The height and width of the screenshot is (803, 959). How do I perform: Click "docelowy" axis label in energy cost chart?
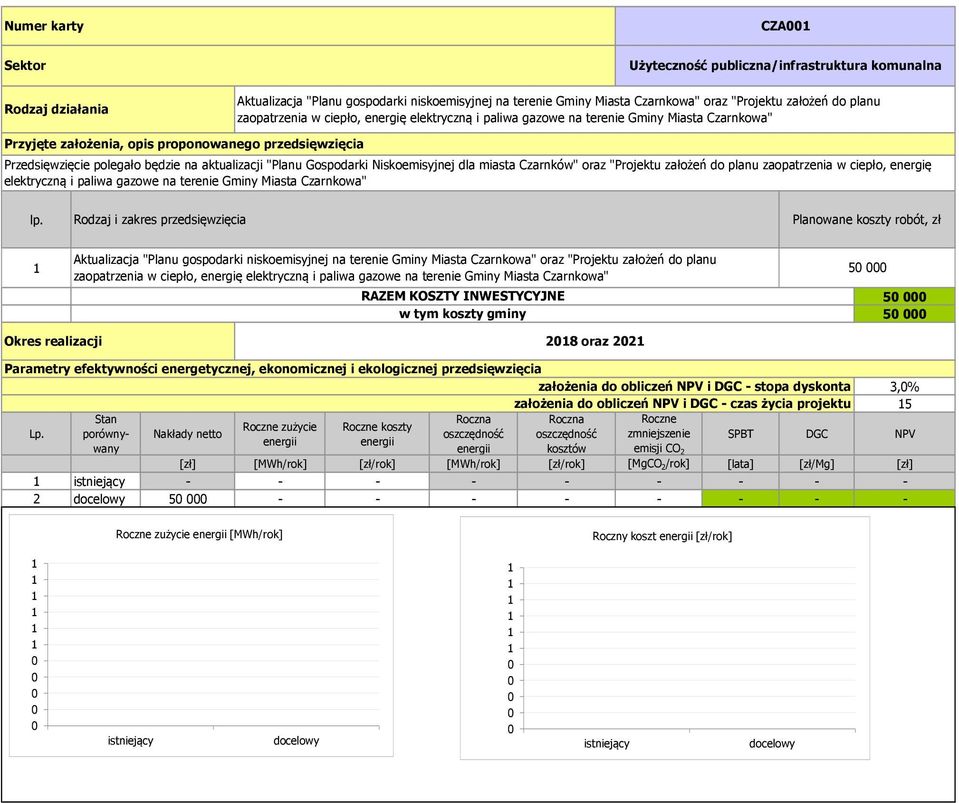(772, 744)
